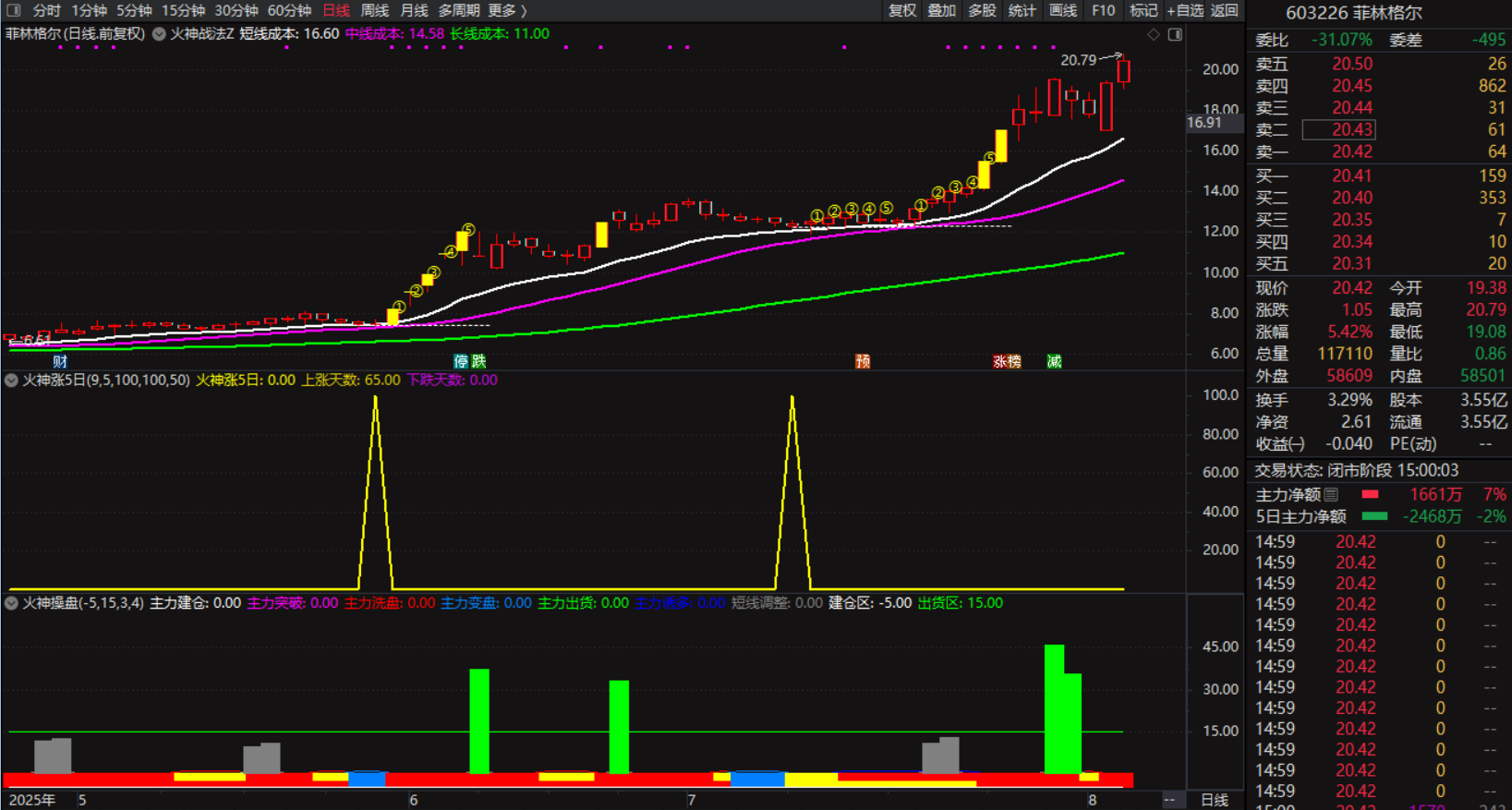This screenshot has height=810, width=1512.
Task: Click the 财 event marker
Action: point(60,361)
